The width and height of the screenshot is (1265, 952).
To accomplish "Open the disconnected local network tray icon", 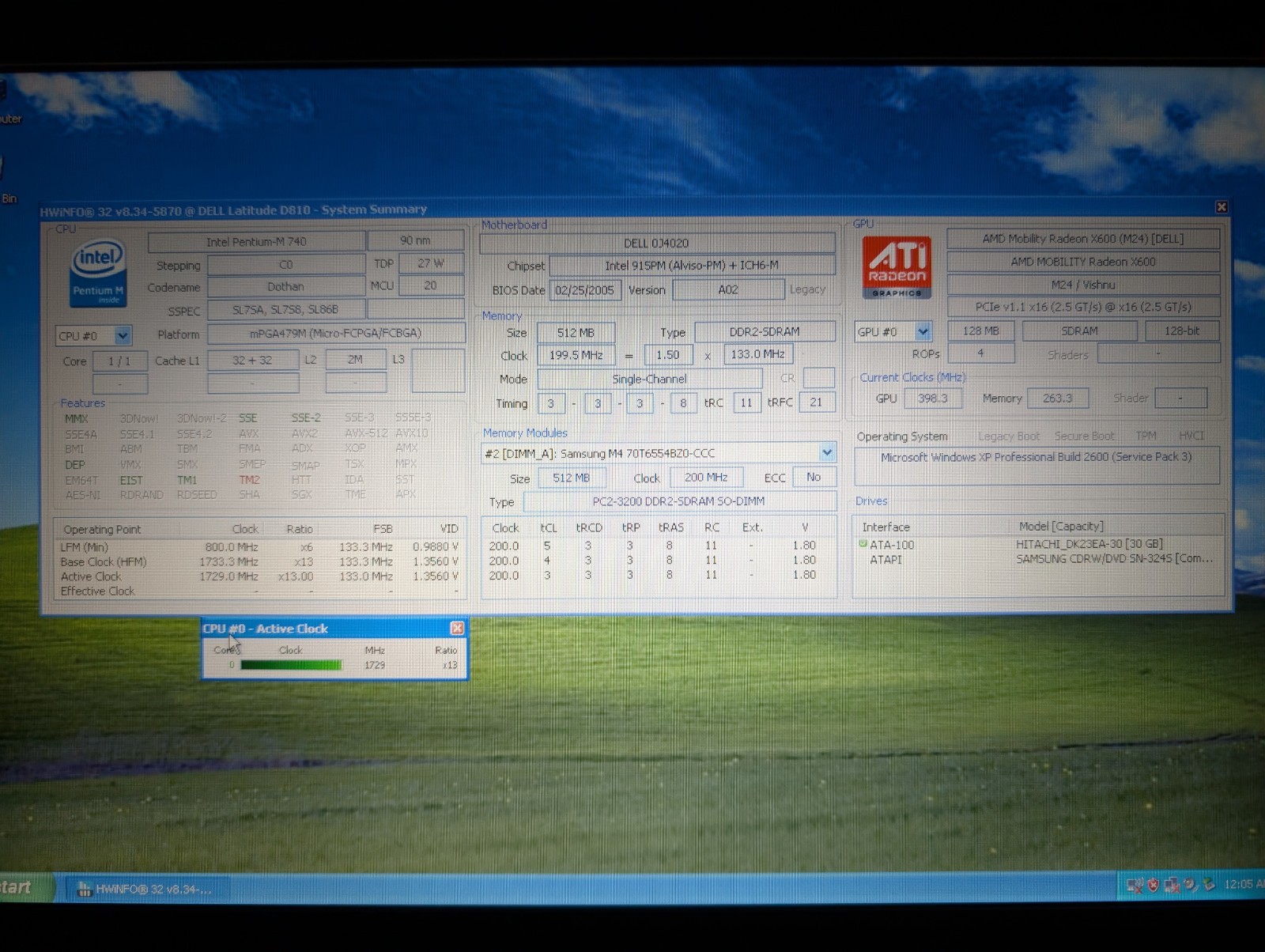I will coord(1172,886).
